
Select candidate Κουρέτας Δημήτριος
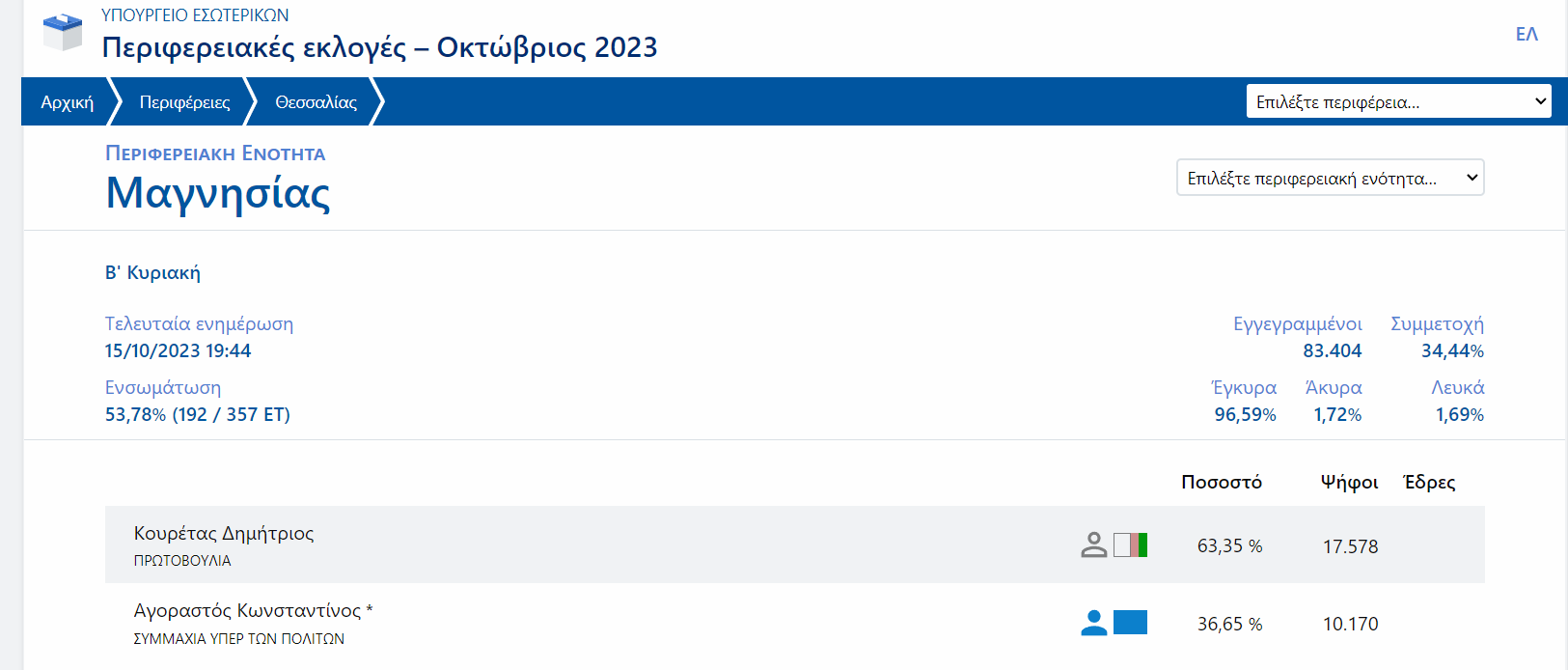click(x=224, y=534)
